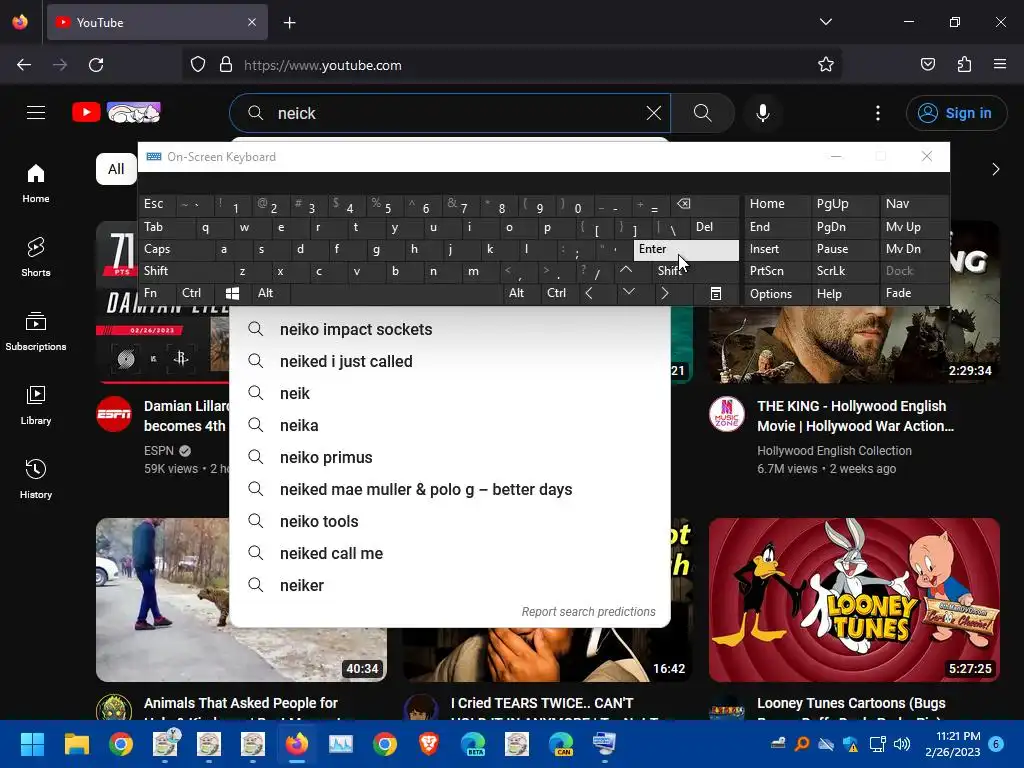The image size is (1024, 768).
Task: Clear the search box text
Action: [653, 113]
